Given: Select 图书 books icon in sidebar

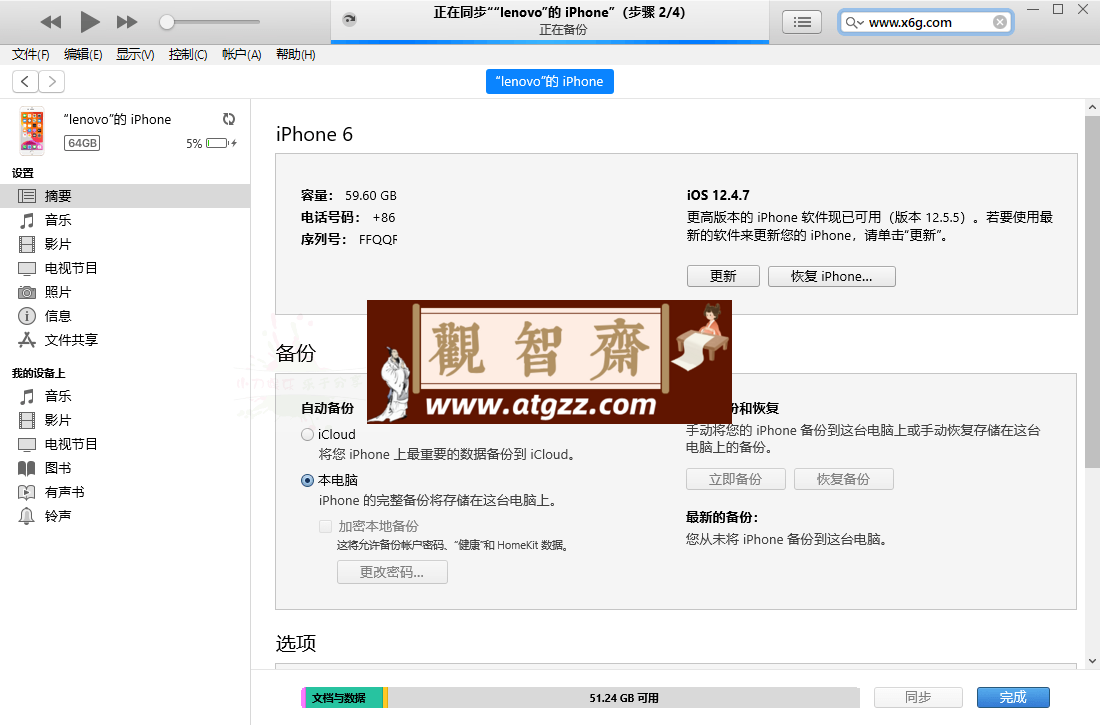Looking at the screenshot, I should point(27,468).
